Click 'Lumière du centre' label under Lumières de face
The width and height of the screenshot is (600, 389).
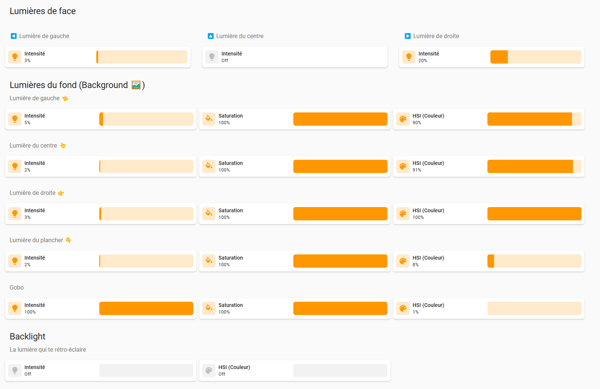point(240,36)
